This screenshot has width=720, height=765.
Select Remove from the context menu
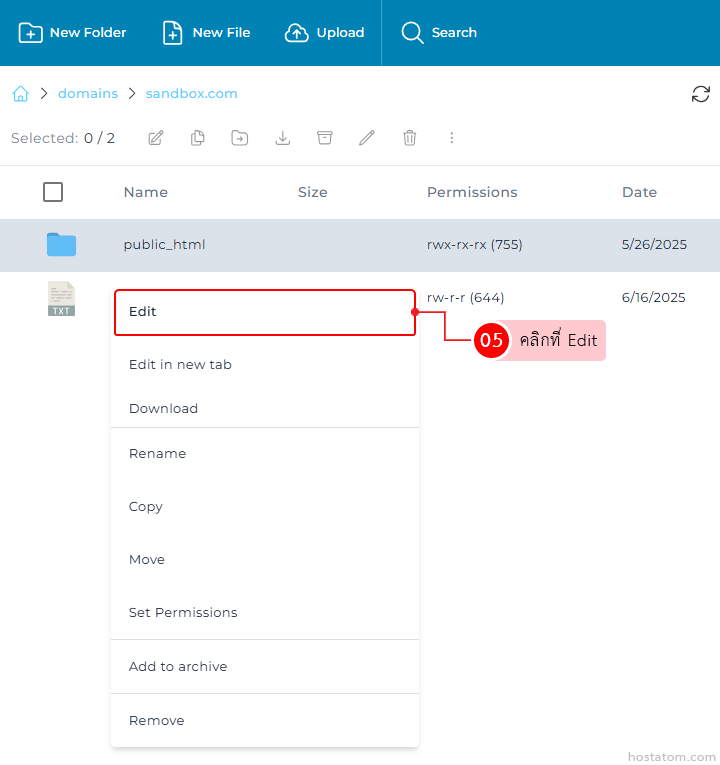click(x=157, y=721)
